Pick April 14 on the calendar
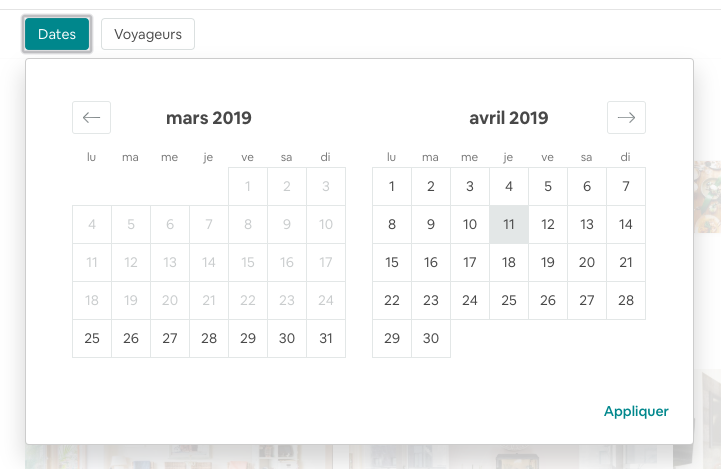The width and height of the screenshot is (721, 469). click(626, 224)
